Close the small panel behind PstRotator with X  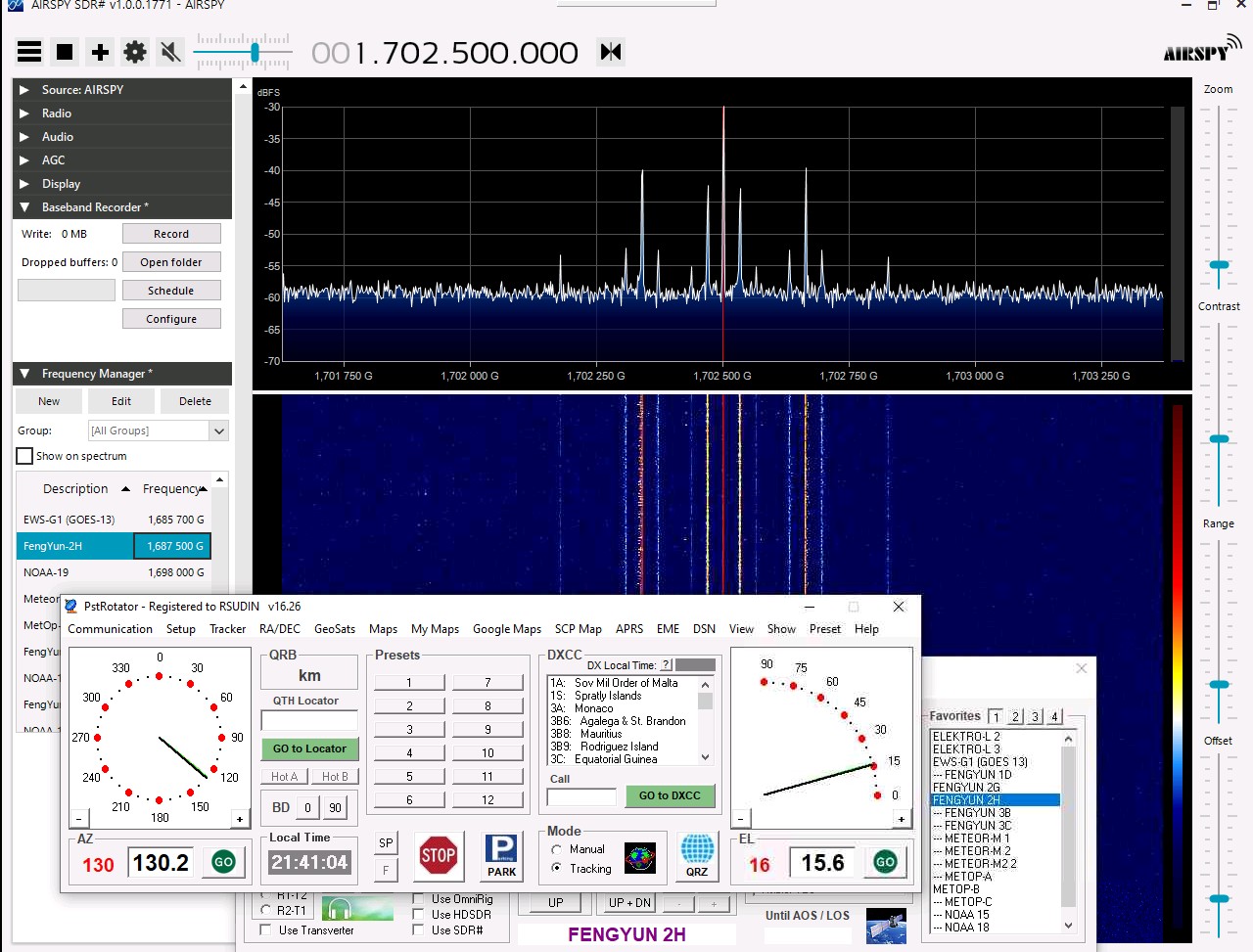(1082, 668)
